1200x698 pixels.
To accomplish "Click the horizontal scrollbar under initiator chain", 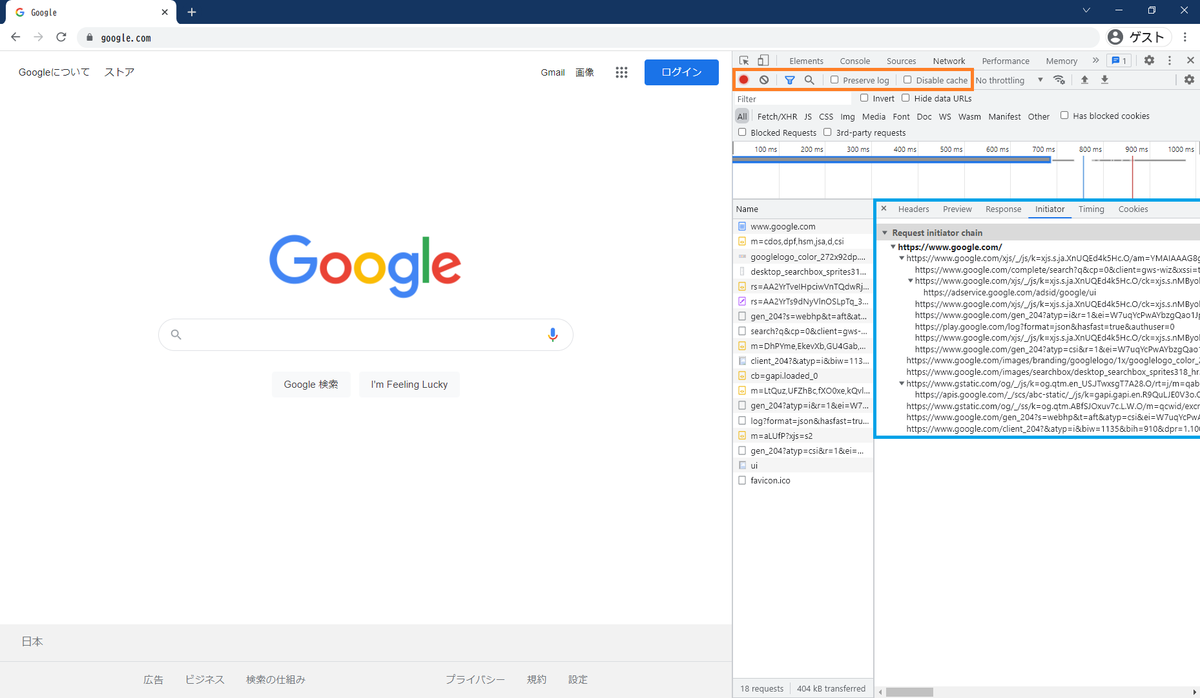I will (x=910, y=692).
